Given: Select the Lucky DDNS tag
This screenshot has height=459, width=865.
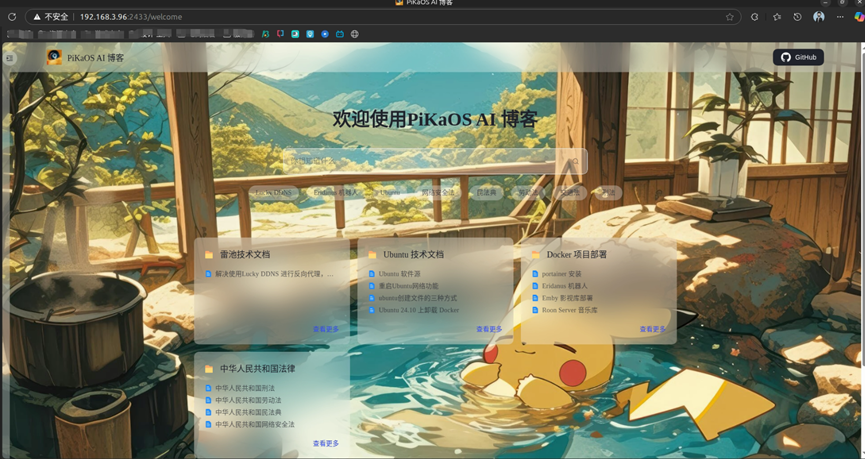Looking at the screenshot, I should 274,193.
